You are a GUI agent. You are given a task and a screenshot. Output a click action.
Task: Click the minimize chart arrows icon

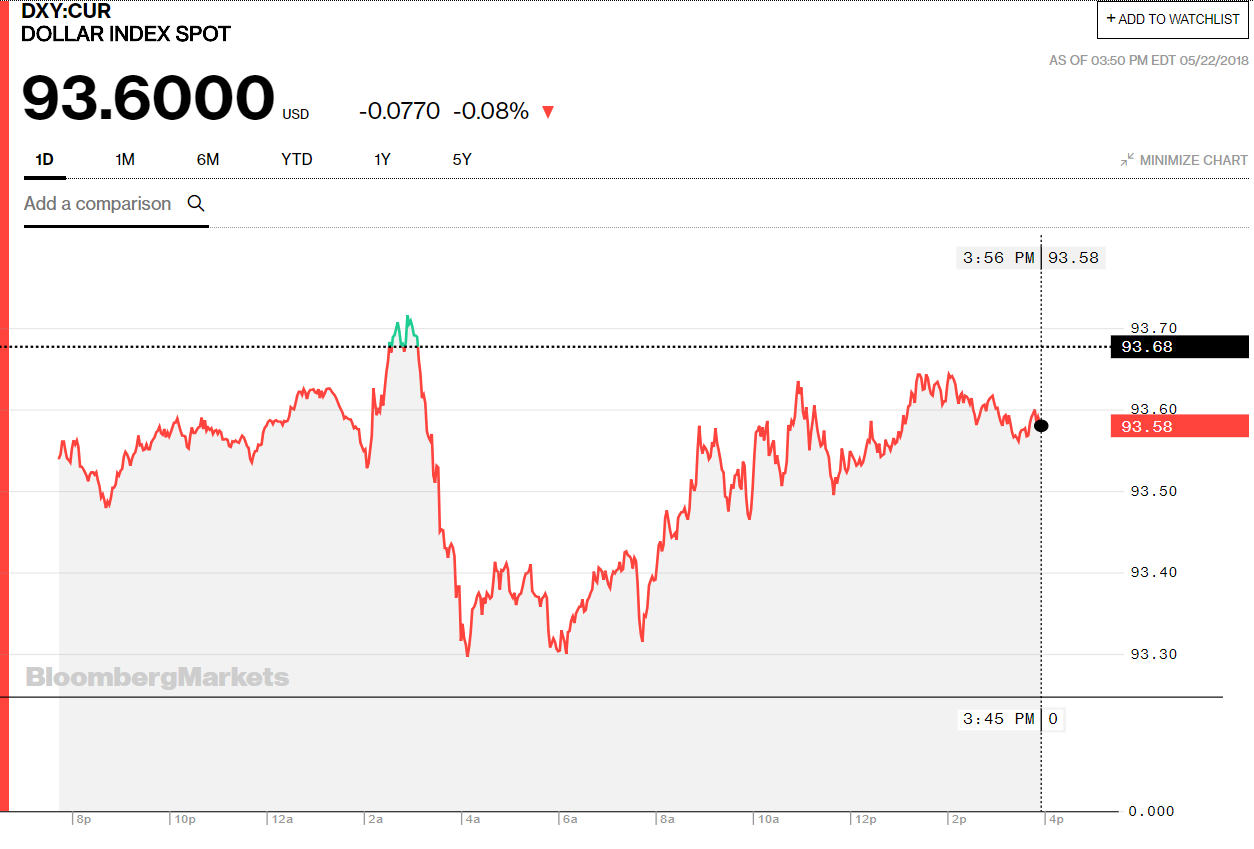[1127, 160]
